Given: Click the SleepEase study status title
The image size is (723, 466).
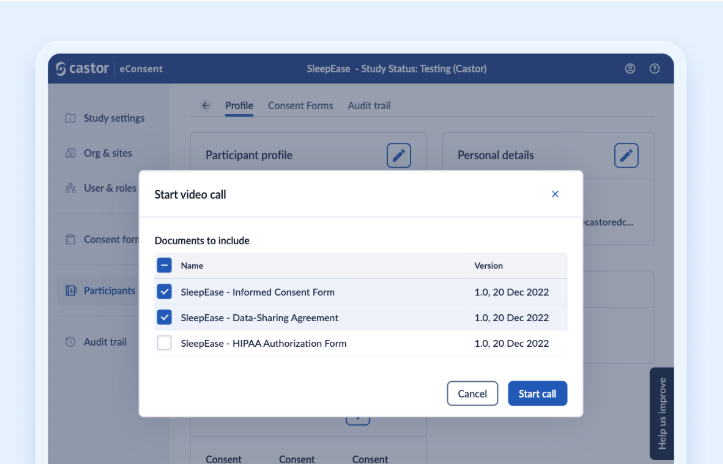Looking at the screenshot, I should (397, 69).
